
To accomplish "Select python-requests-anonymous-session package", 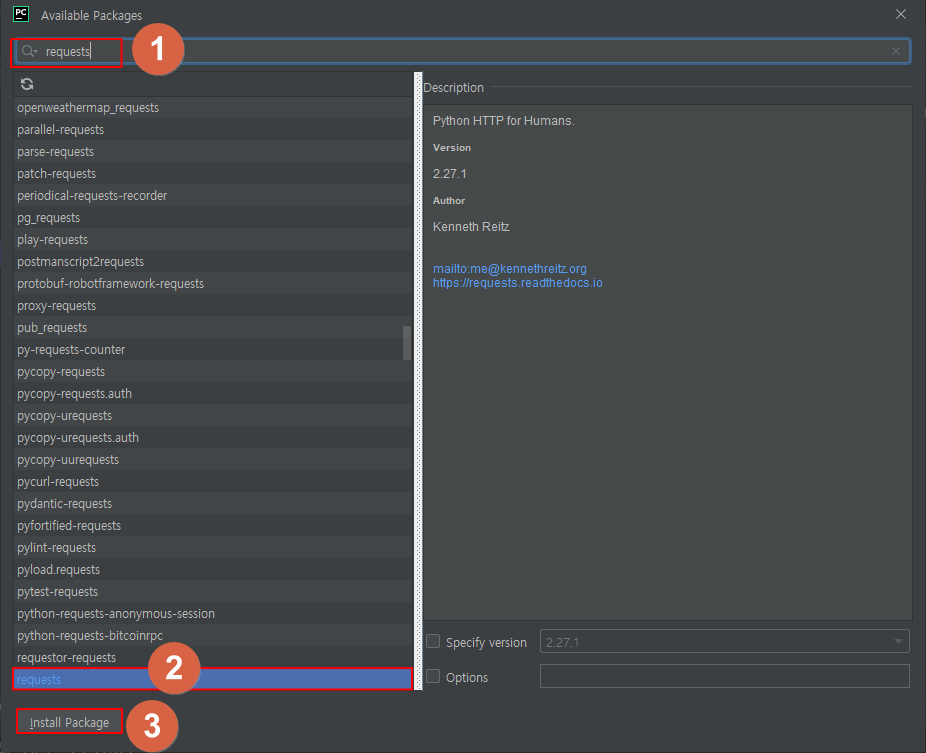I will [213, 614].
